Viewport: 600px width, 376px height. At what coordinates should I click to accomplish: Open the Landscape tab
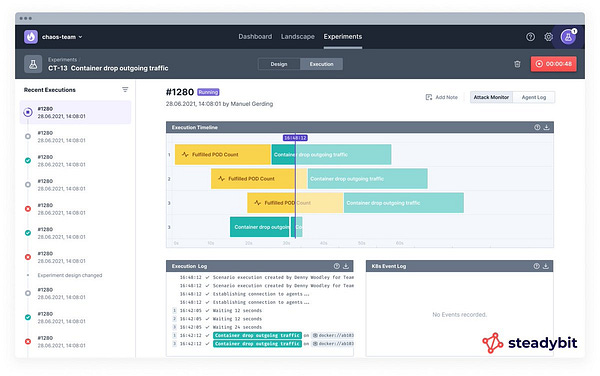point(298,37)
